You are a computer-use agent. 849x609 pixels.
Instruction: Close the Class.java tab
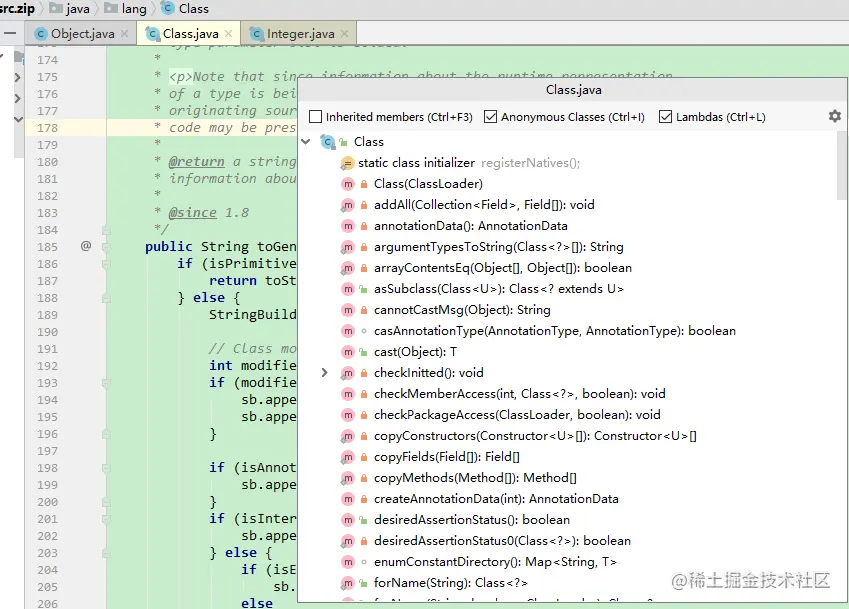pyautogui.click(x=228, y=34)
